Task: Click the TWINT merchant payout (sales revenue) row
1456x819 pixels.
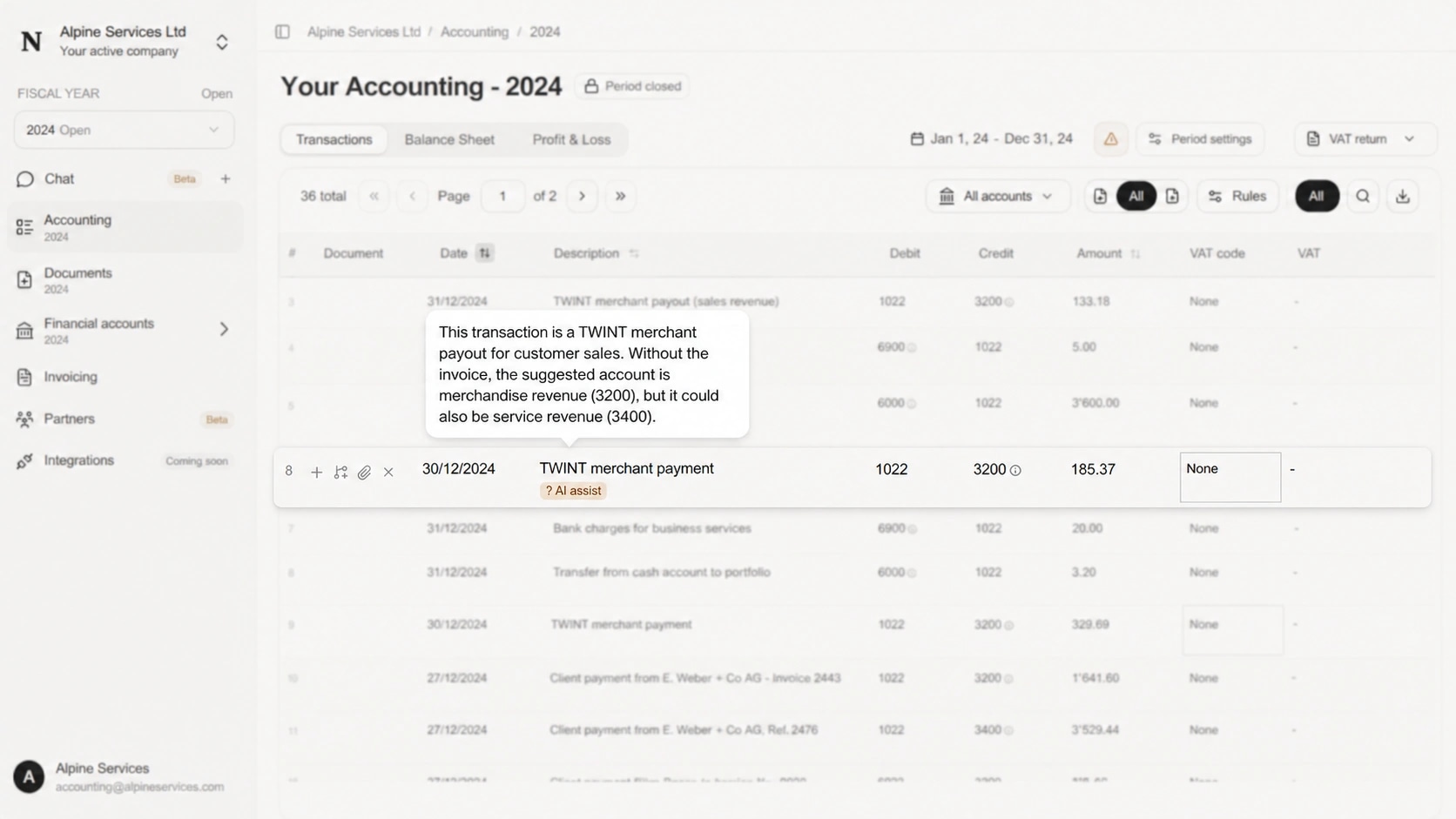Action: coord(858,302)
